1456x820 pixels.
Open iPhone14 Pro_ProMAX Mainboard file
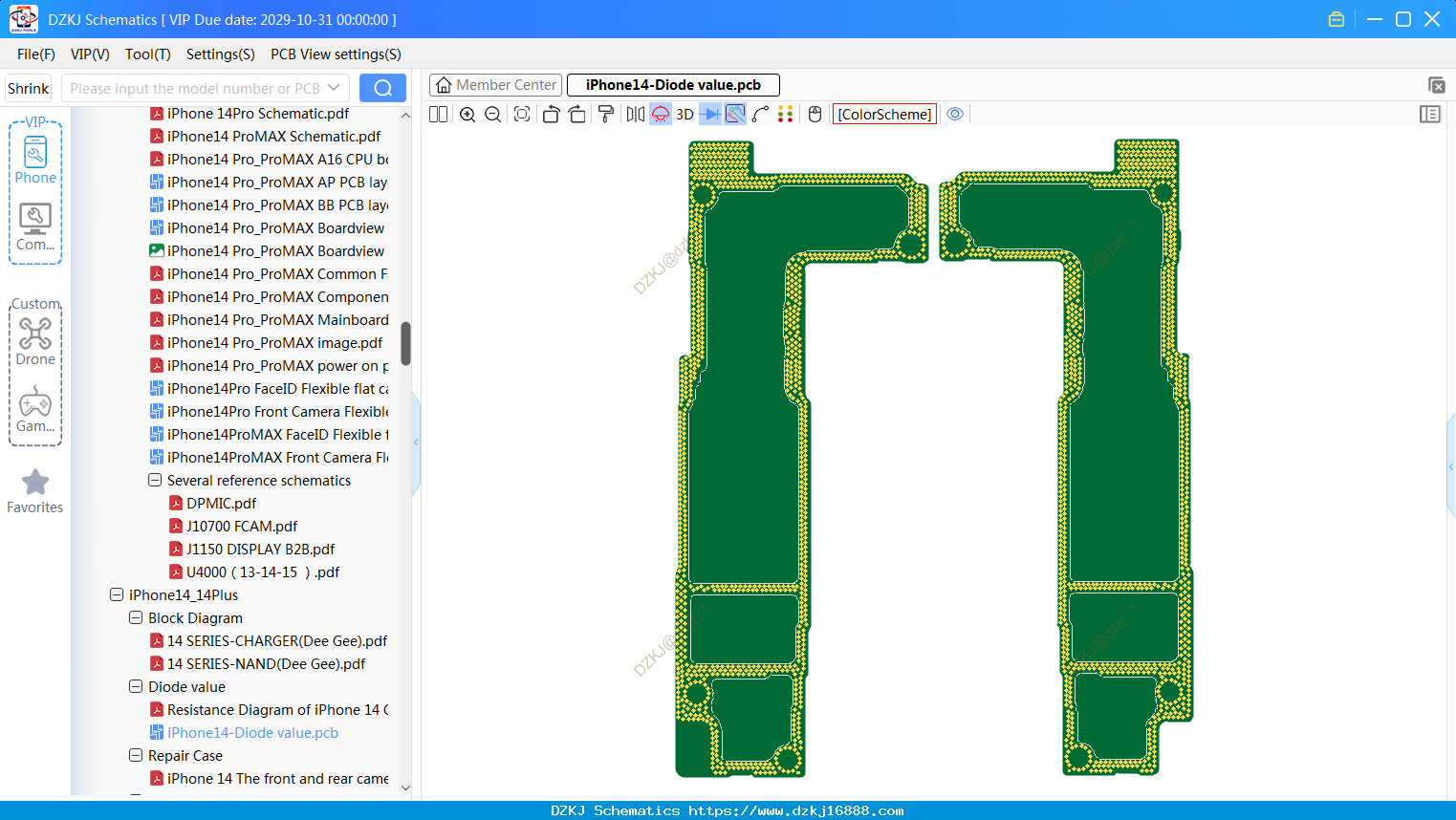(x=277, y=320)
